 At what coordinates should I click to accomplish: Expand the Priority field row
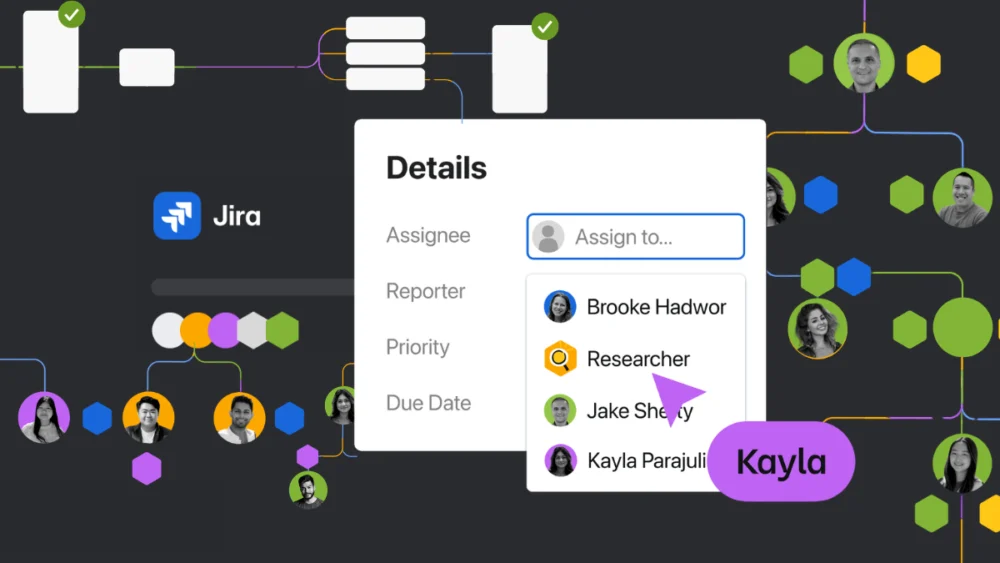click(418, 347)
